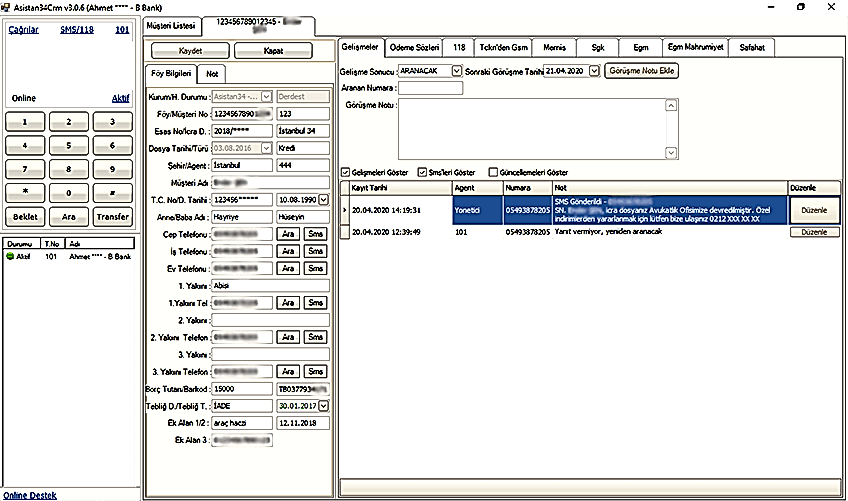
Task: Click the green Aktif status icon for agent 101
Action: (11, 256)
